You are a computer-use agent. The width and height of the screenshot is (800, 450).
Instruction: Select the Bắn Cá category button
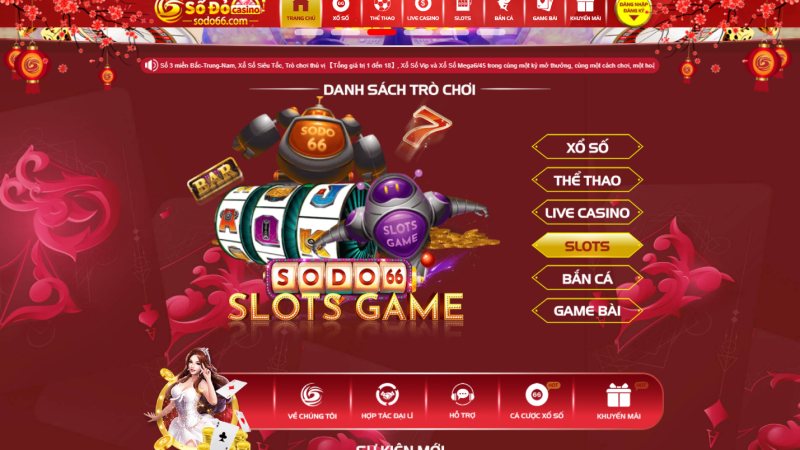tap(587, 279)
